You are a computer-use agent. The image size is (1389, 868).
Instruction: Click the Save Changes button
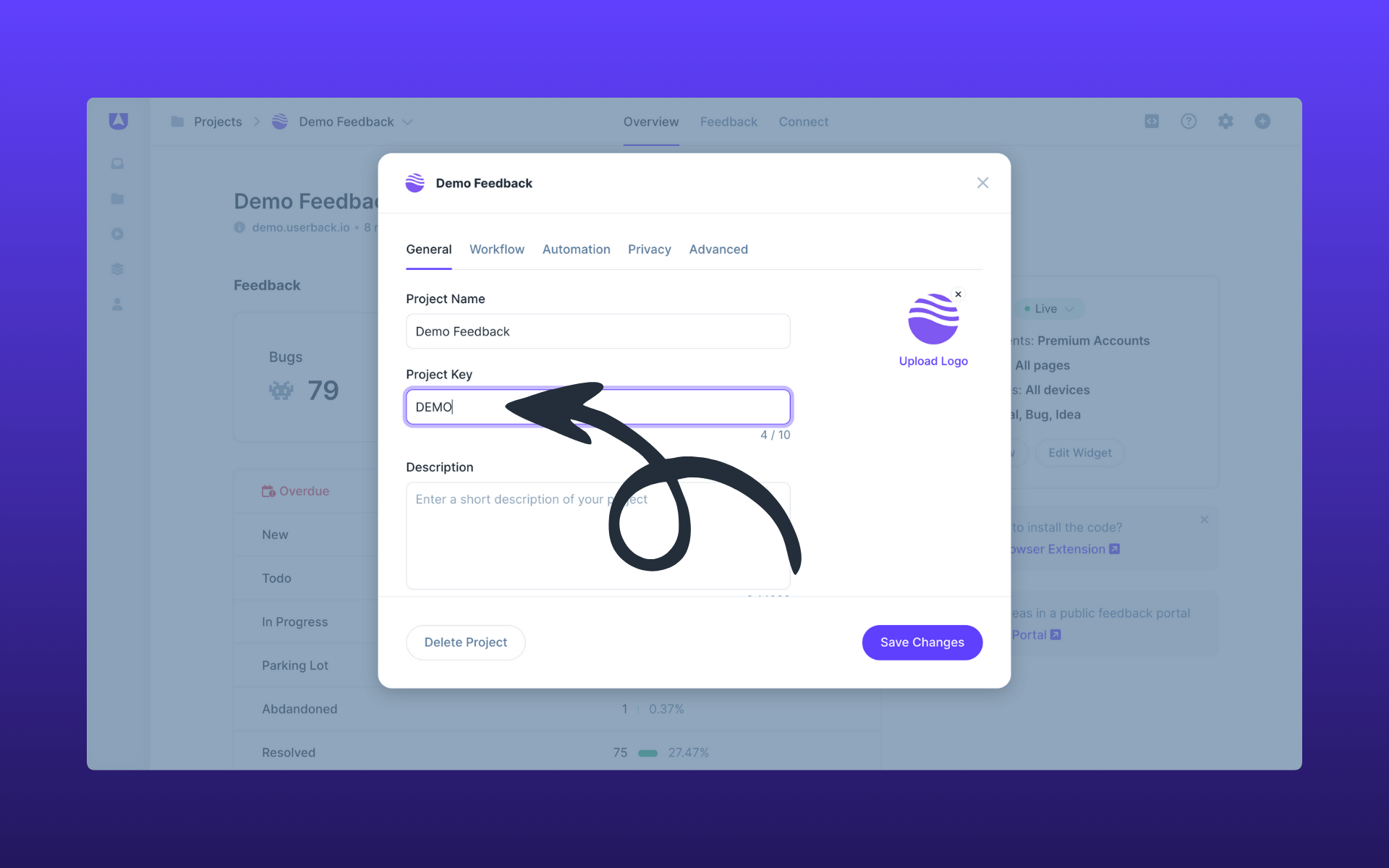point(922,642)
